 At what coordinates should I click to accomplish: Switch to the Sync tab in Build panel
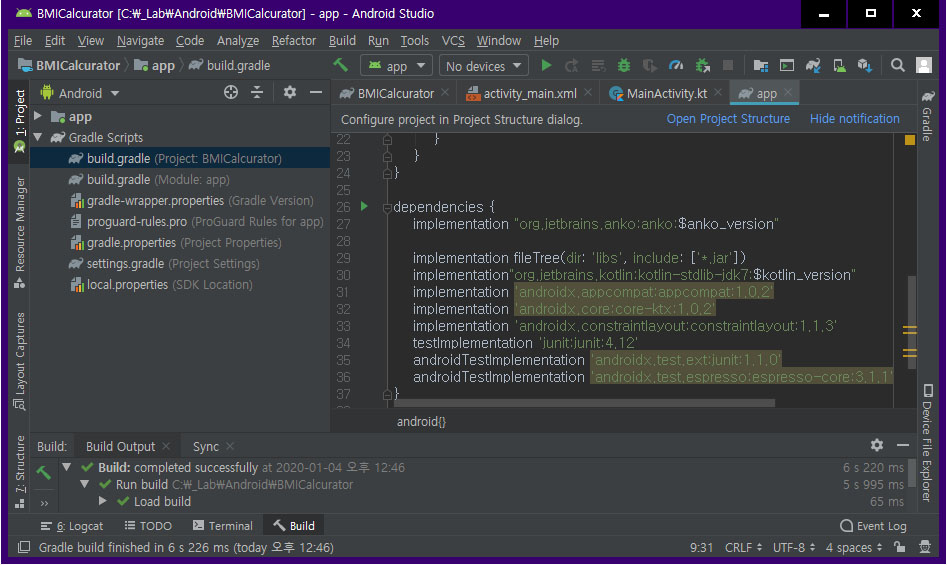pyautogui.click(x=205, y=447)
